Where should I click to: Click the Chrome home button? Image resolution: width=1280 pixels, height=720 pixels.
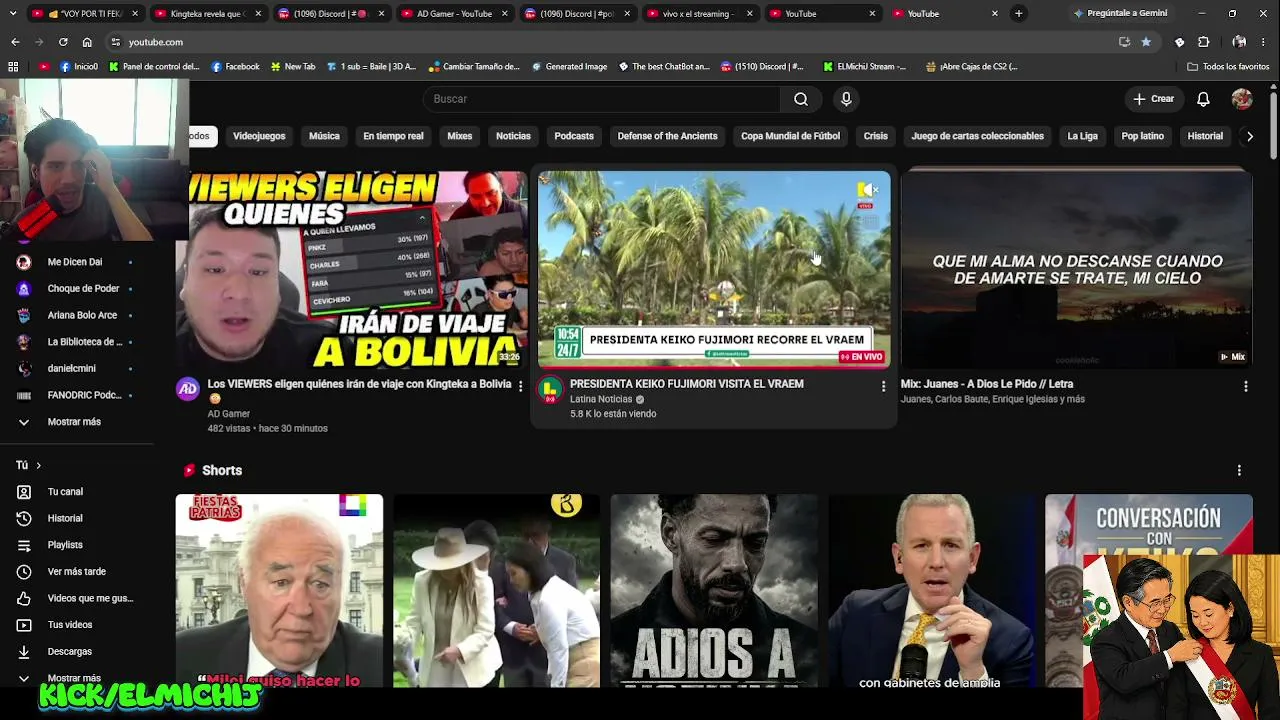(x=87, y=42)
